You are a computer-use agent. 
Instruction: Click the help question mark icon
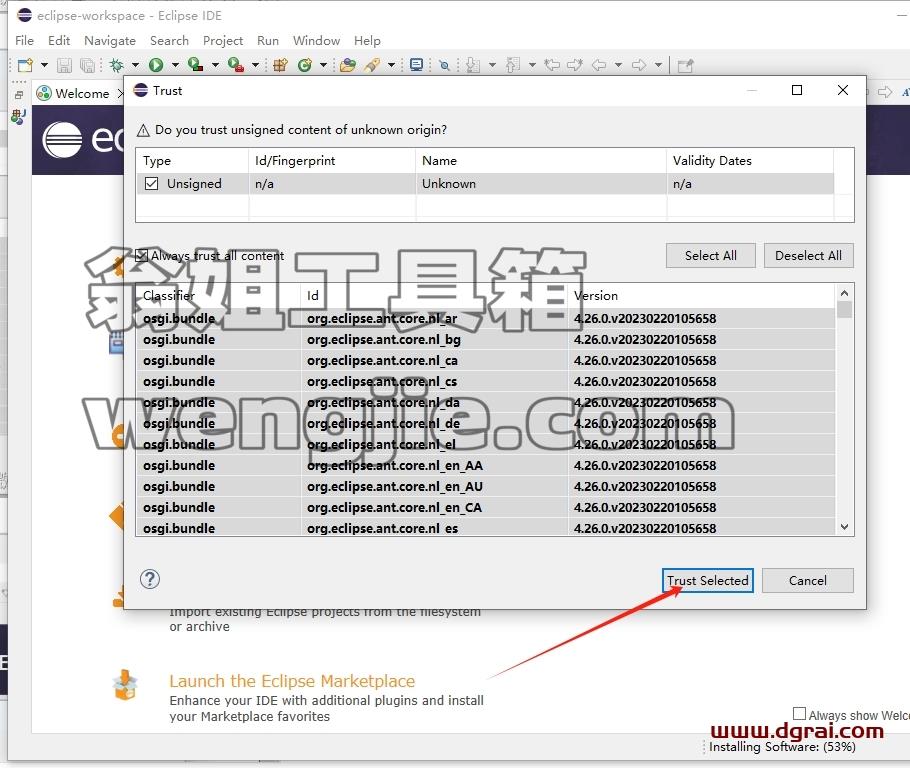(150, 579)
